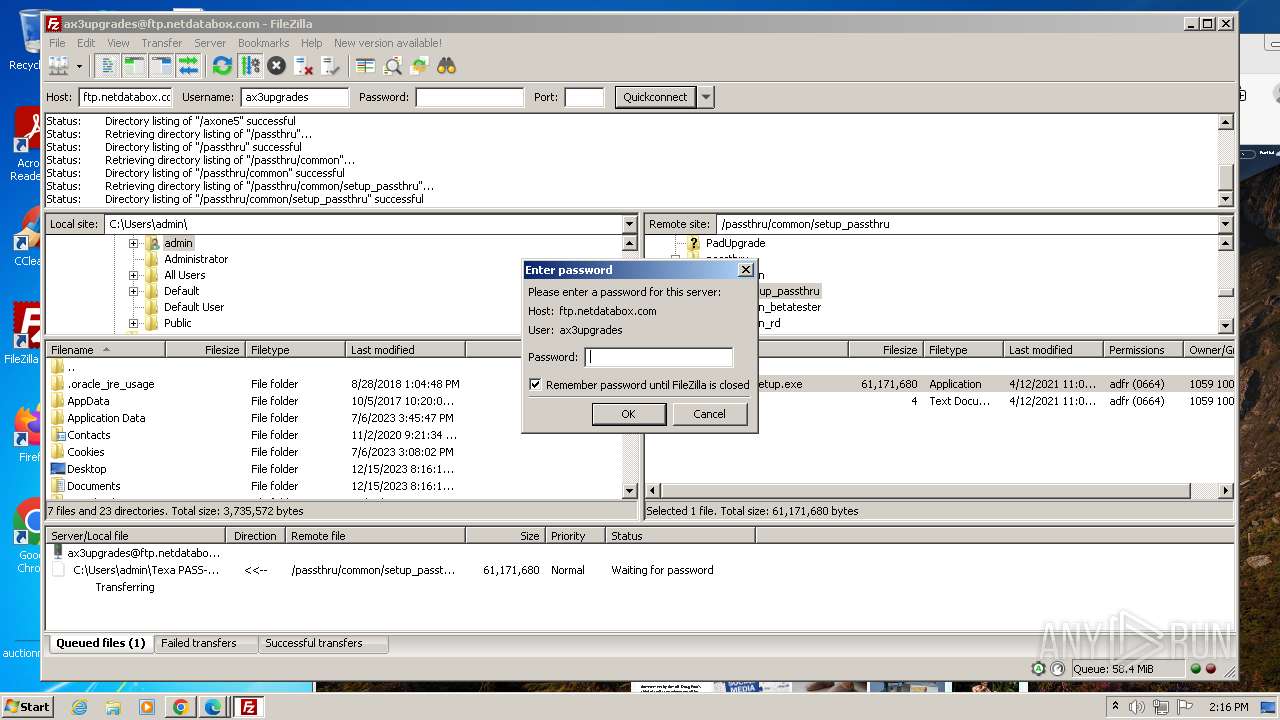Screen dimensions: 1280x720
Task: Open the Edit menu
Action: coord(86,43)
